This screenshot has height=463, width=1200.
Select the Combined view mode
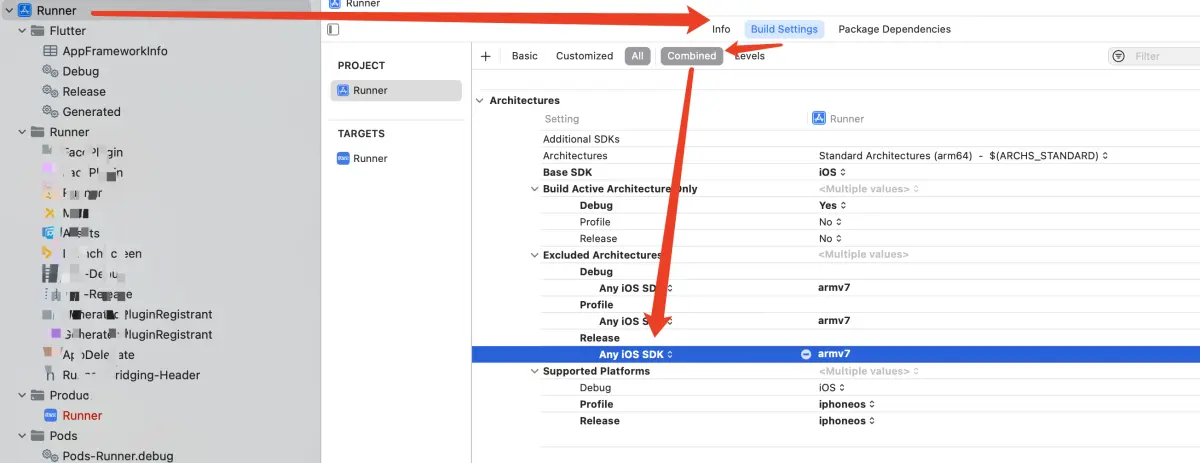point(692,56)
